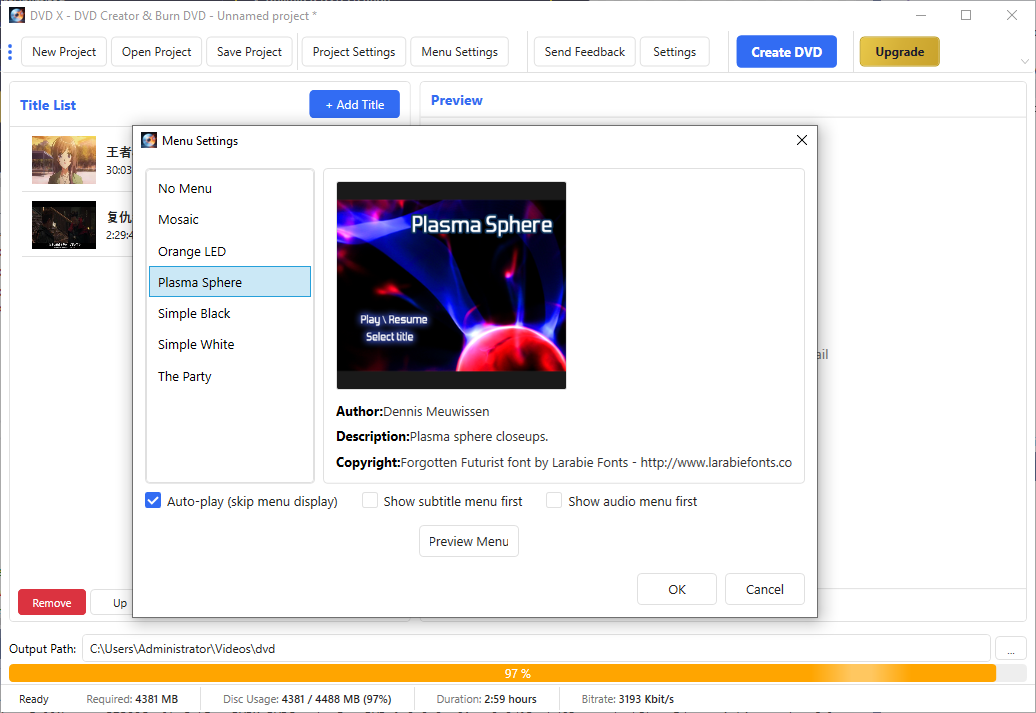Image resolution: width=1036 pixels, height=713 pixels.
Task: Click the Required: 4381 MB status entry
Action: (x=132, y=698)
